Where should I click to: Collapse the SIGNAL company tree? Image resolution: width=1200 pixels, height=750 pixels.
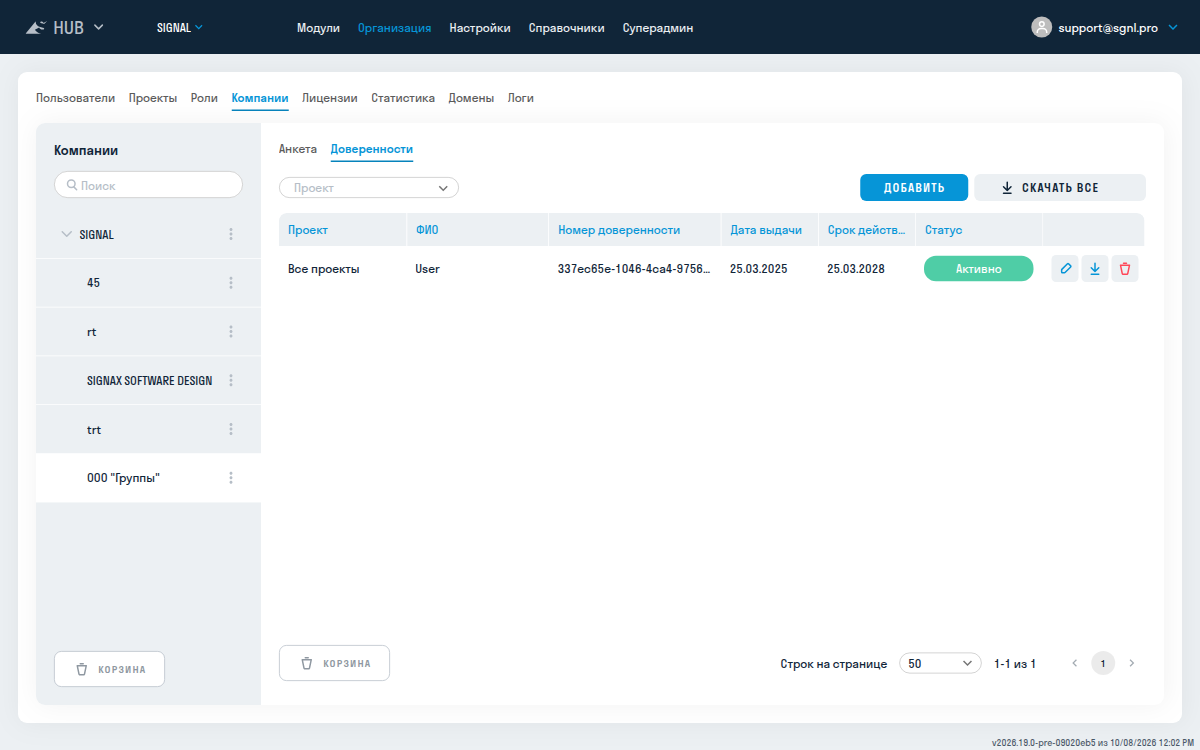[67, 234]
